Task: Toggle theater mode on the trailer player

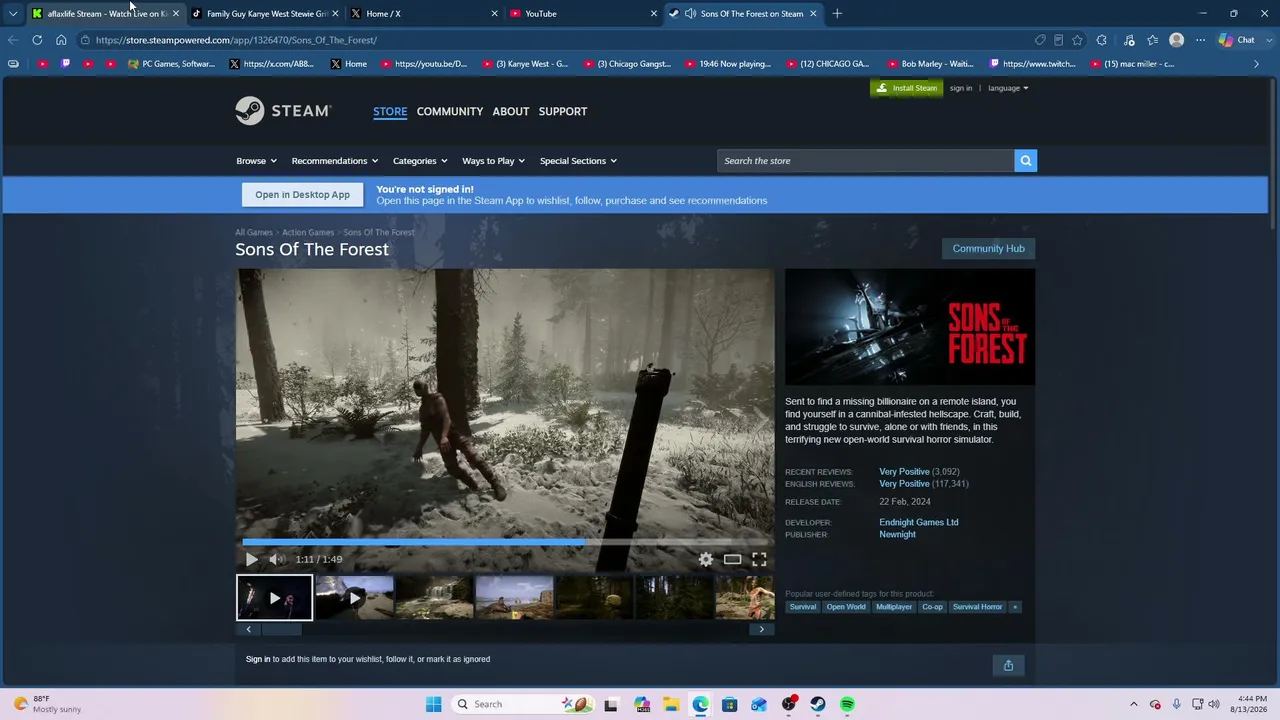Action: coord(732,560)
